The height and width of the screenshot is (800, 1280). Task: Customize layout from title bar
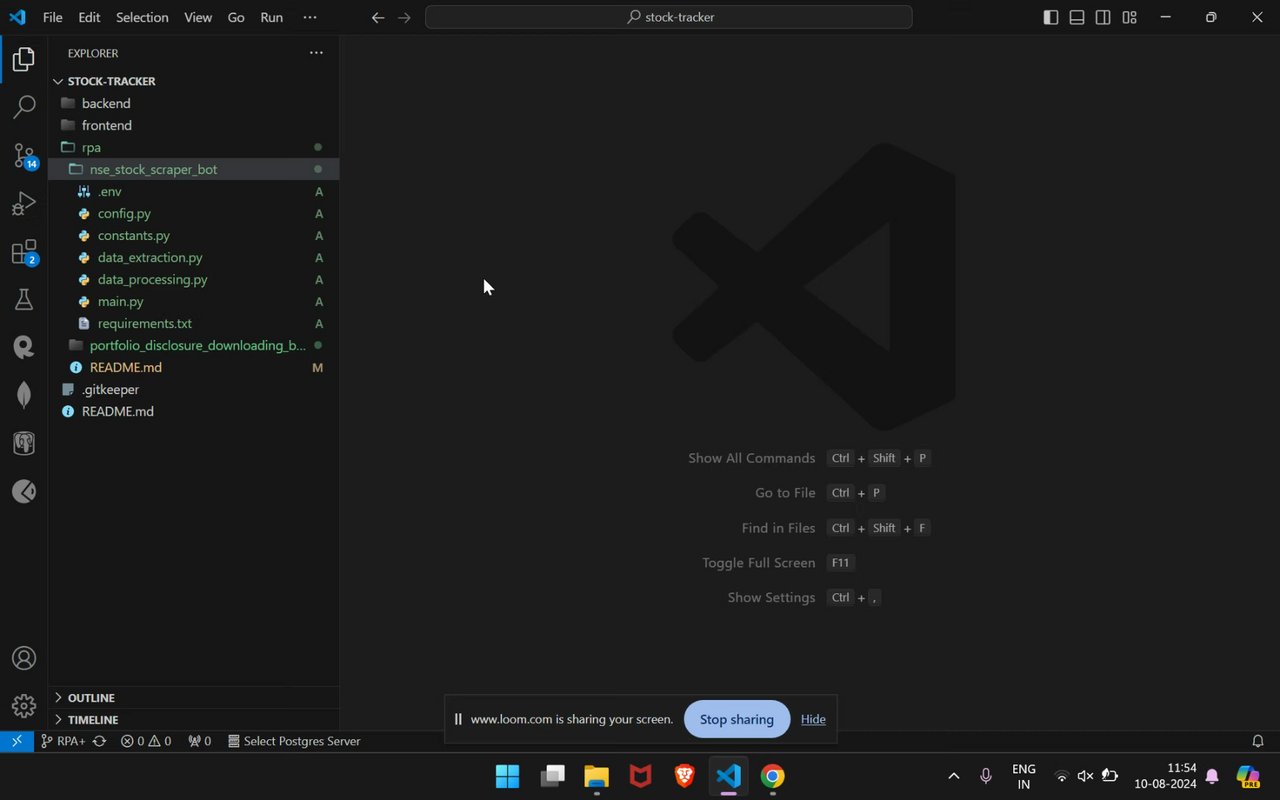point(1129,17)
